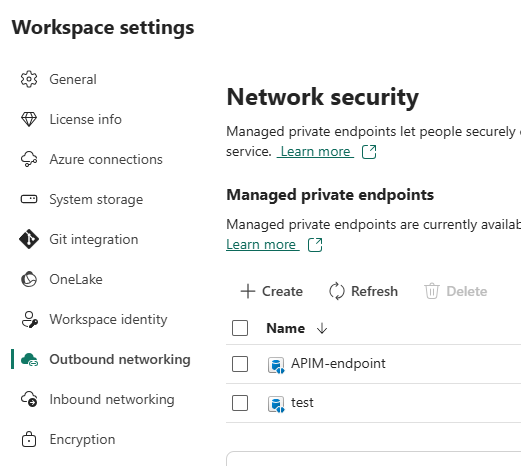This screenshot has width=521, height=466.
Task: Click the plus icon next to Create
Action: pyautogui.click(x=248, y=291)
